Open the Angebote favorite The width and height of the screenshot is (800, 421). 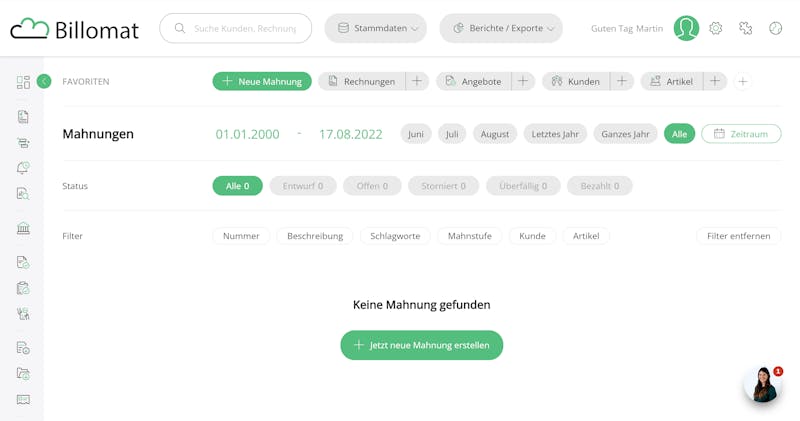(x=474, y=81)
